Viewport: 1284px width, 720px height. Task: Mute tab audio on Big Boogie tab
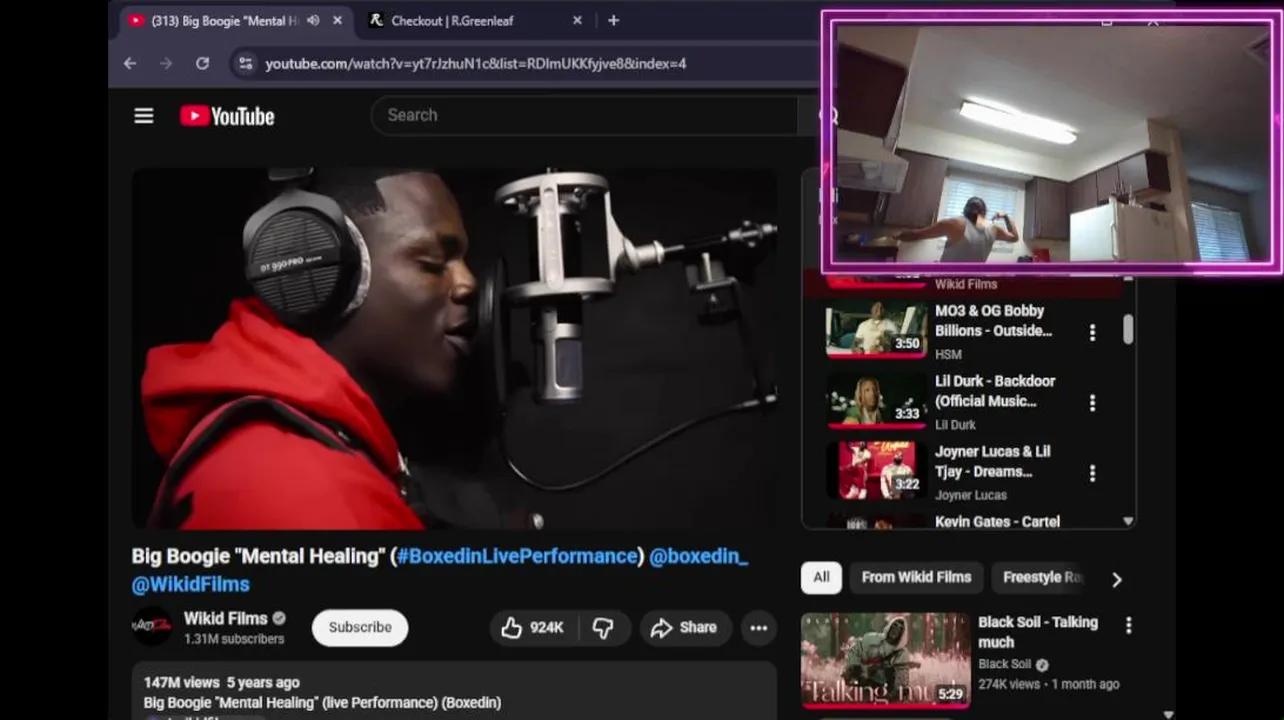coord(313,20)
